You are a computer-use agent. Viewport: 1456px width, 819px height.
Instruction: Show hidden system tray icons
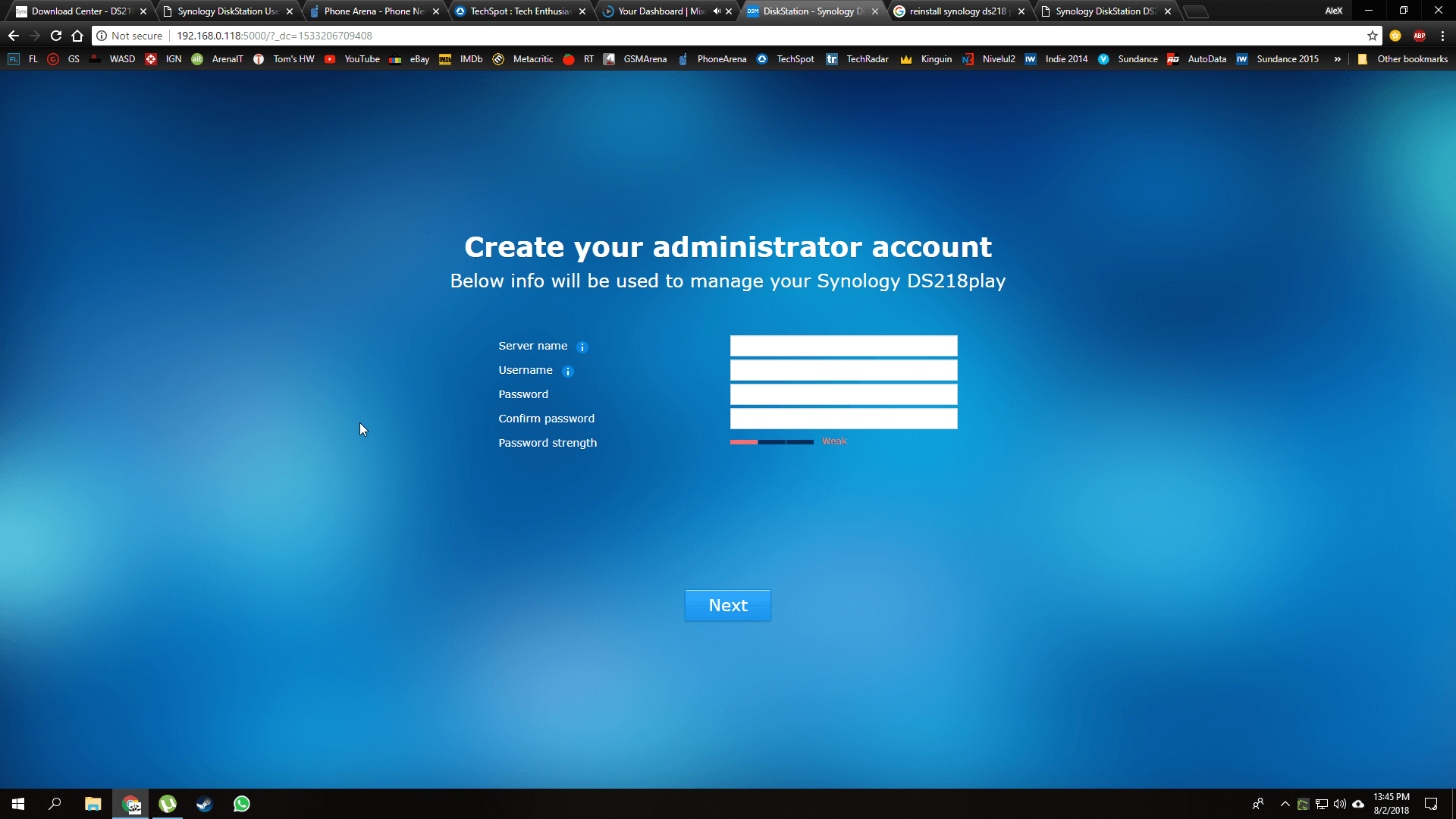point(1285,804)
